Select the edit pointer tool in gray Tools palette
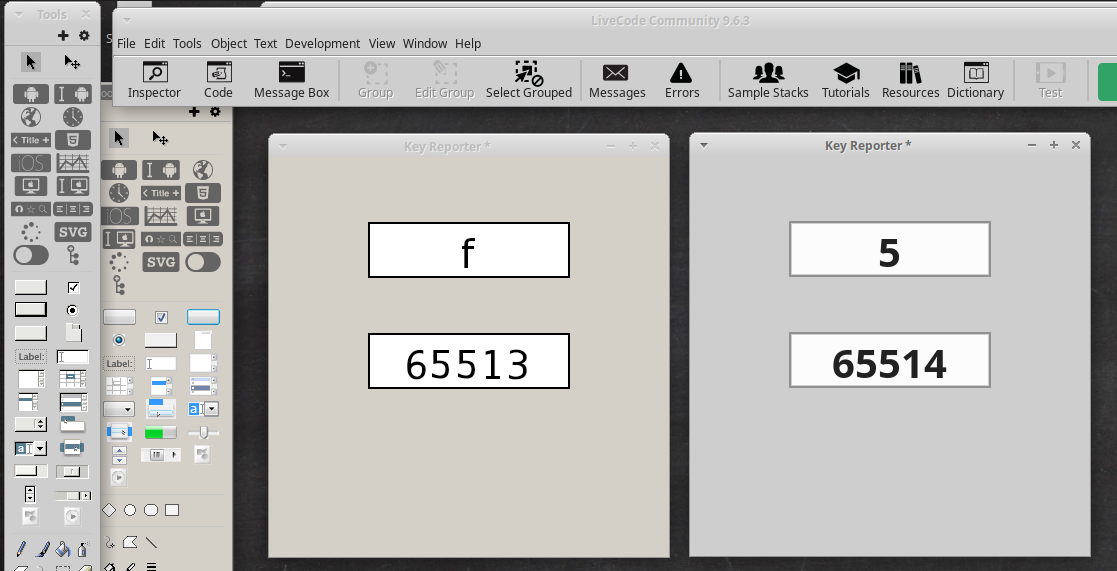 coord(72,62)
